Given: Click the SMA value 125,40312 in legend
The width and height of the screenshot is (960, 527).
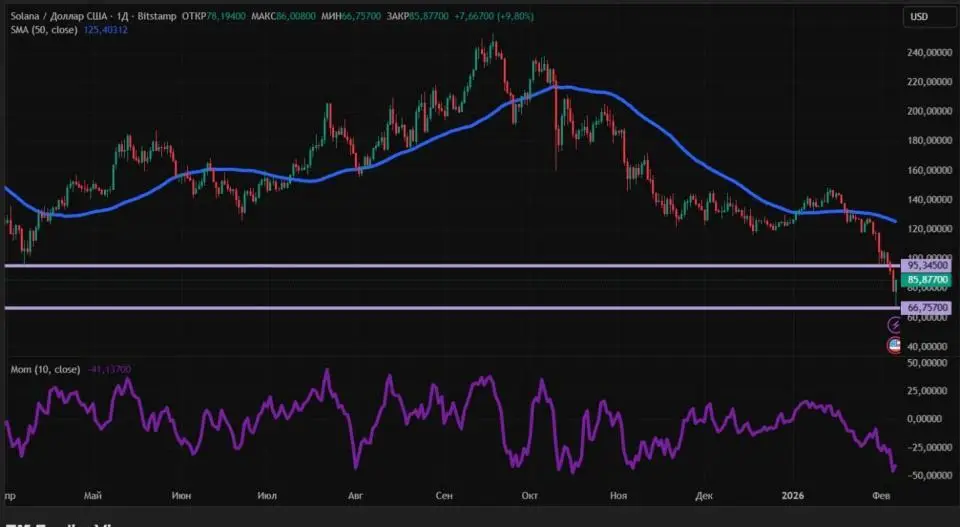Looking at the screenshot, I should [105, 30].
